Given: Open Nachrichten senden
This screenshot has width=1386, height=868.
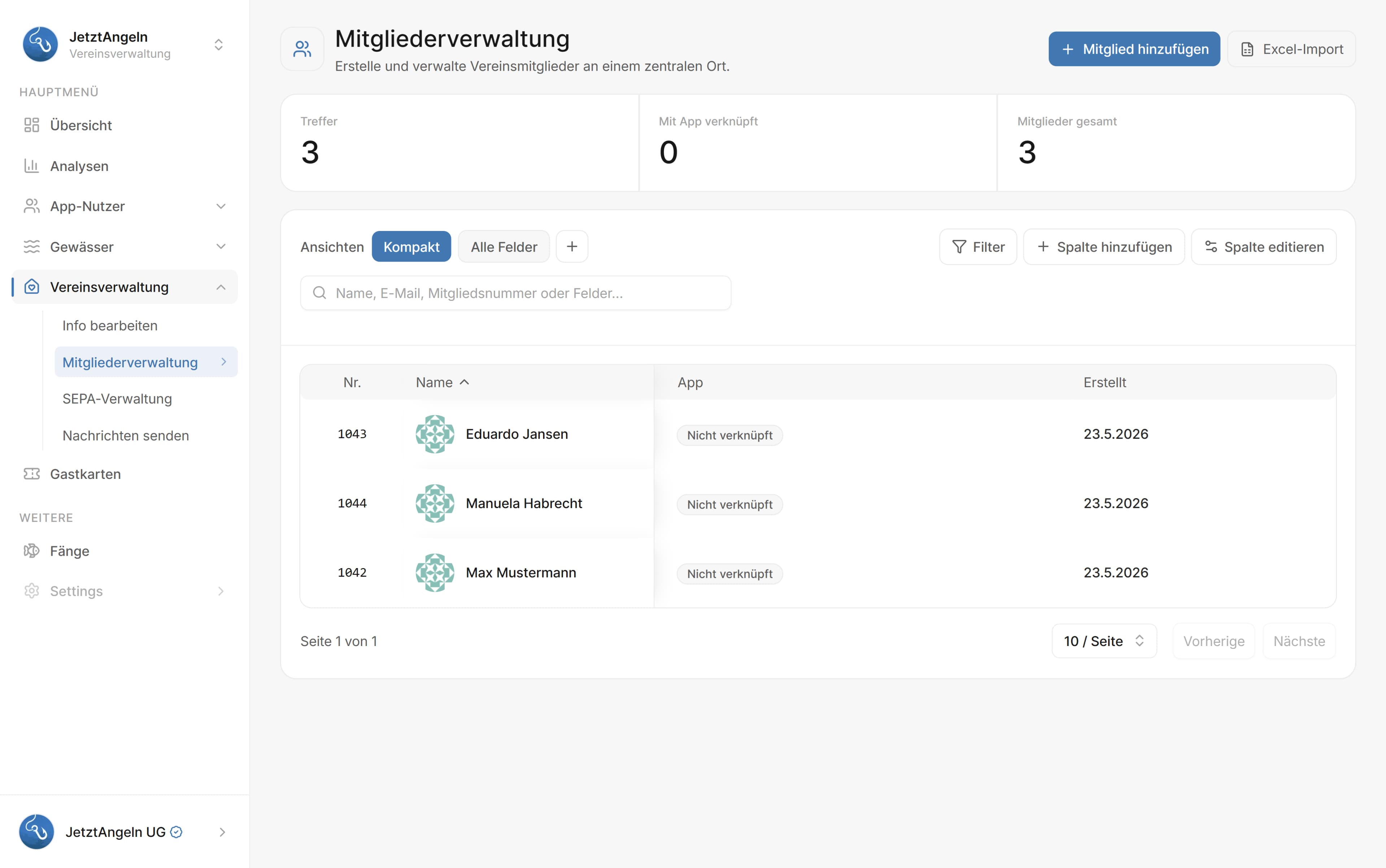Looking at the screenshot, I should tap(126, 436).
